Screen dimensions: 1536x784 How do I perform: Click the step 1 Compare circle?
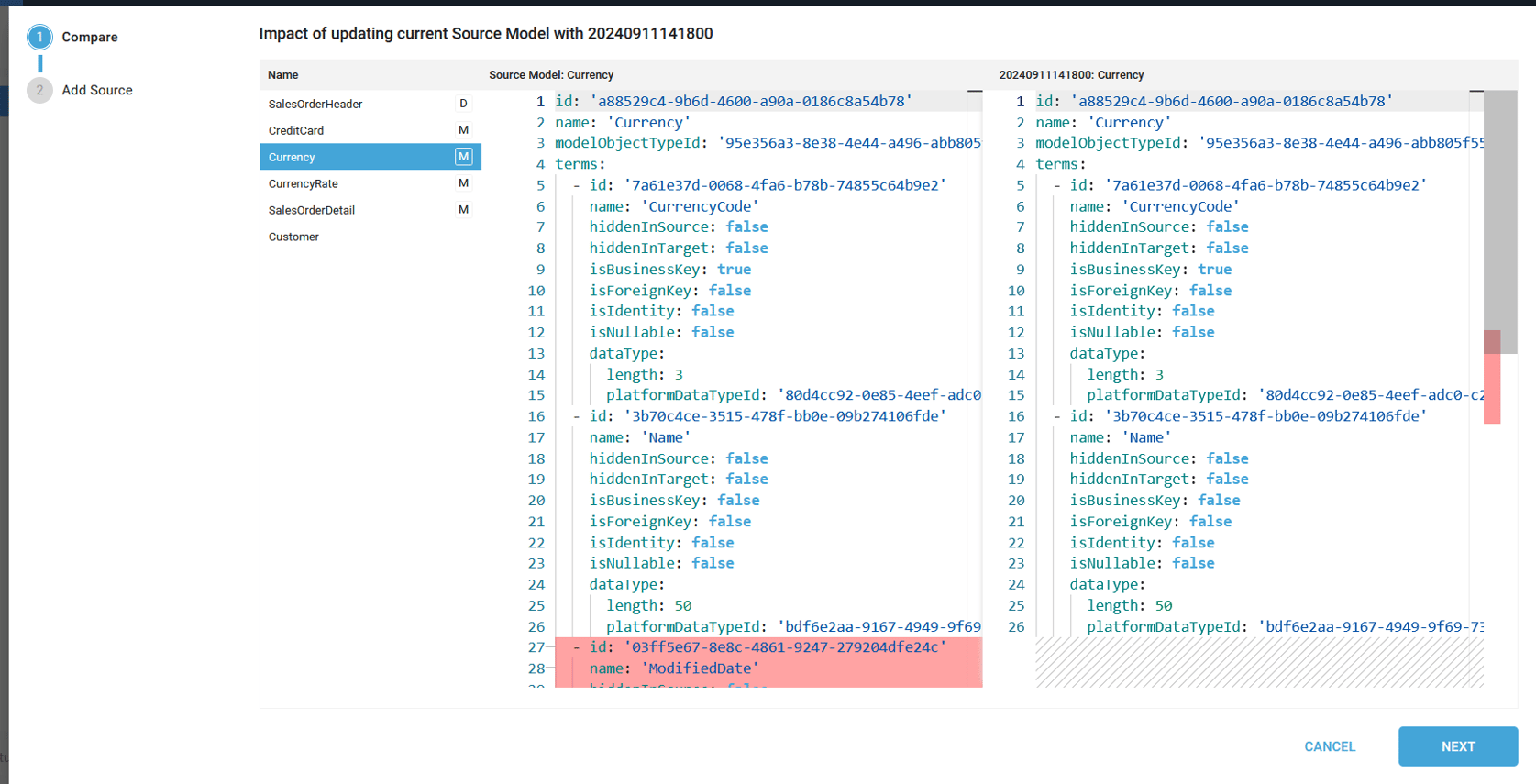pos(39,37)
